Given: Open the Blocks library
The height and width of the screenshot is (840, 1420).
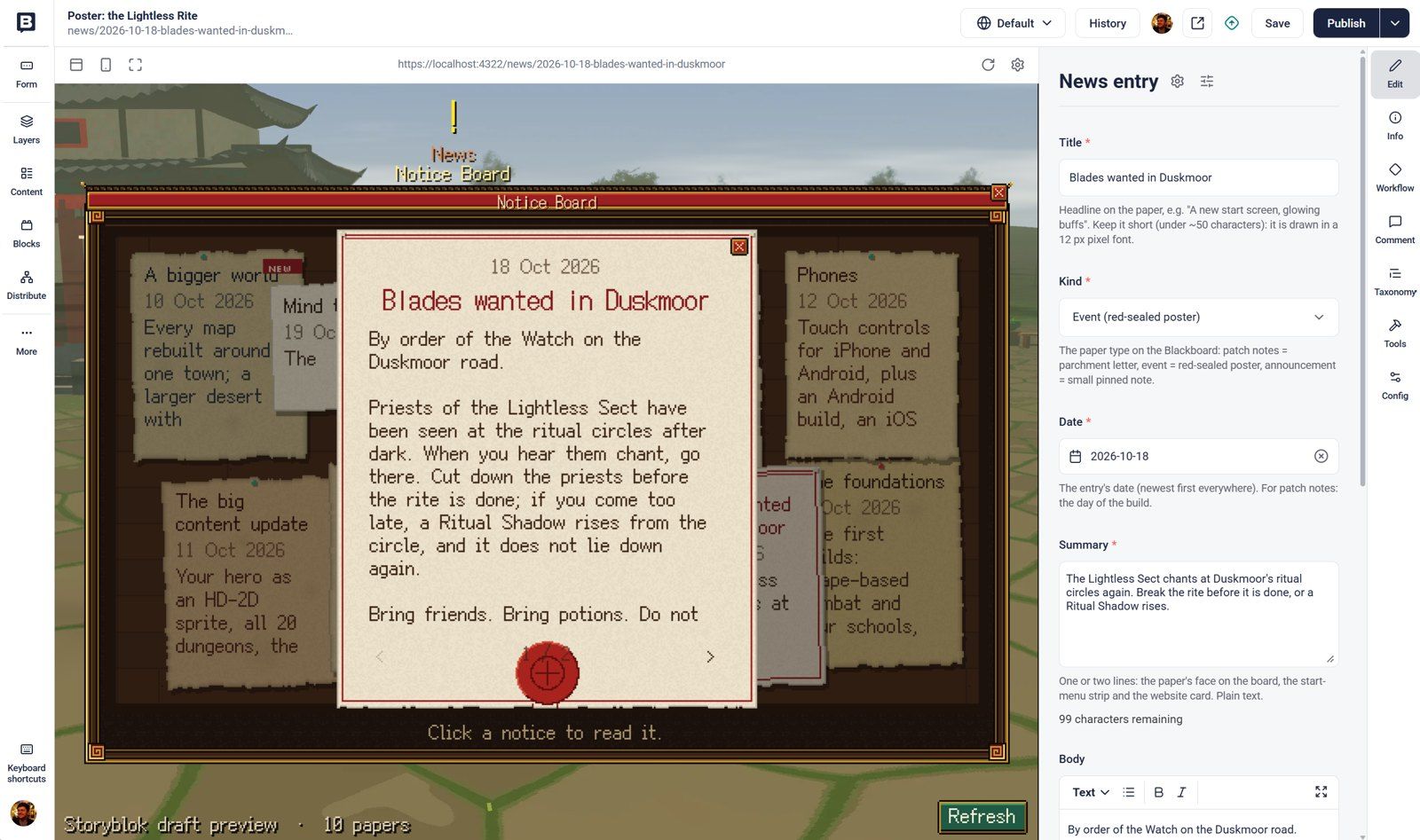Looking at the screenshot, I should (x=27, y=233).
